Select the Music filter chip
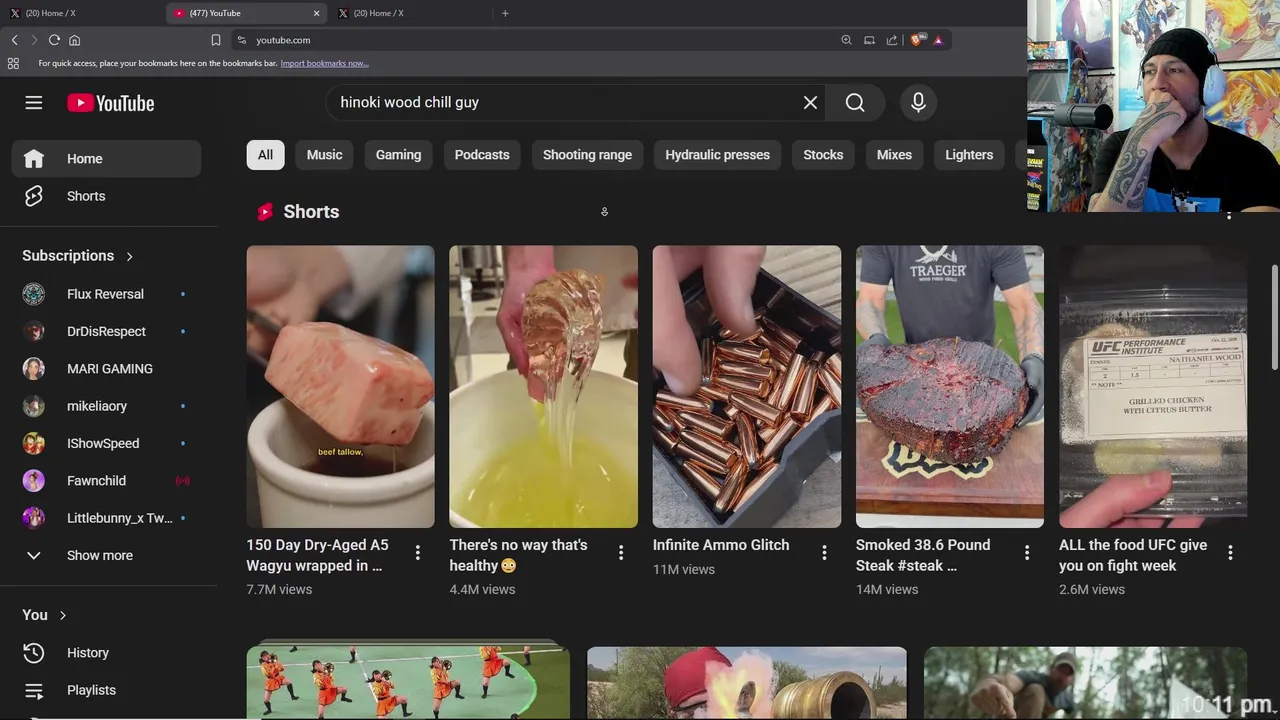1280x720 pixels. click(324, 155)
